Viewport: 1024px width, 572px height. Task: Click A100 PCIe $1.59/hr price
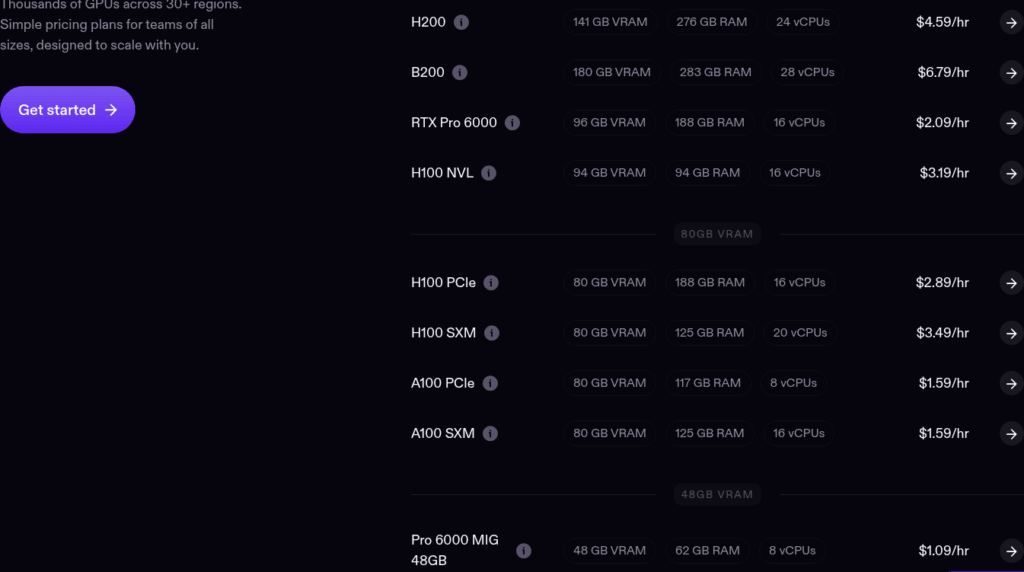[x=944, y=383]
